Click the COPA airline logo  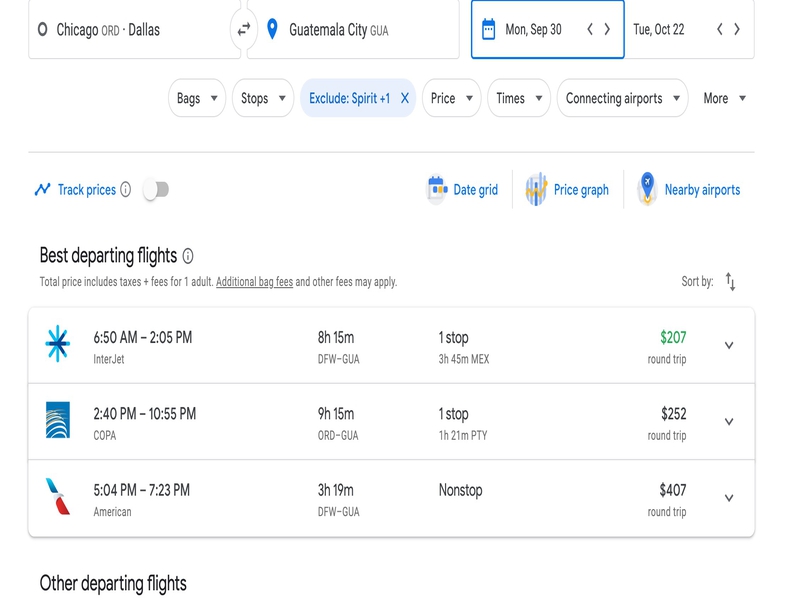pyautogui.click(x=58, y=420)
